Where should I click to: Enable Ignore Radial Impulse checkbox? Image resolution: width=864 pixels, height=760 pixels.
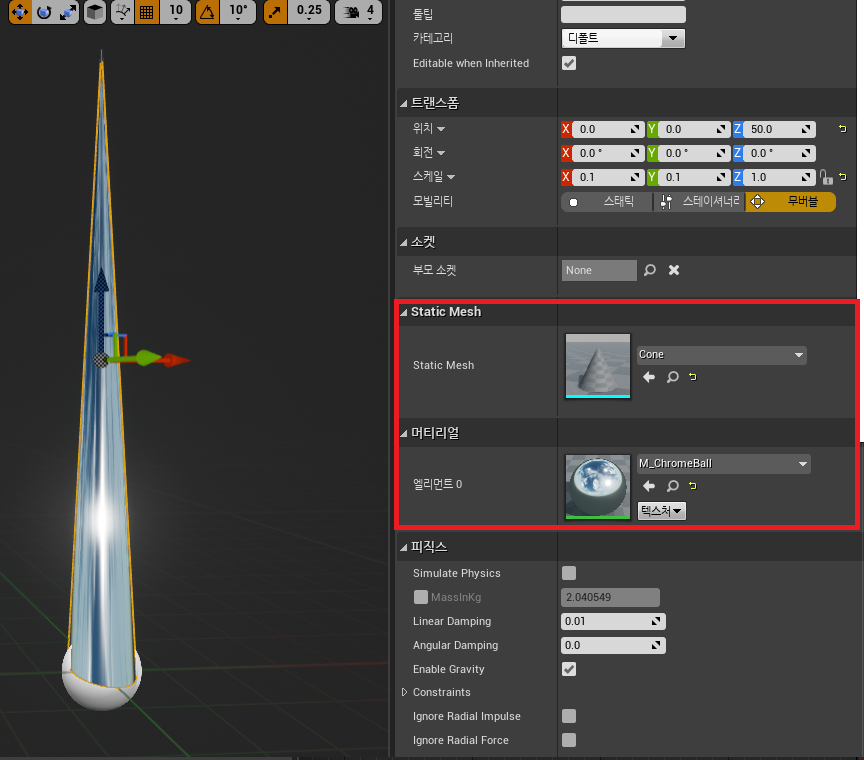coord(569,716)
